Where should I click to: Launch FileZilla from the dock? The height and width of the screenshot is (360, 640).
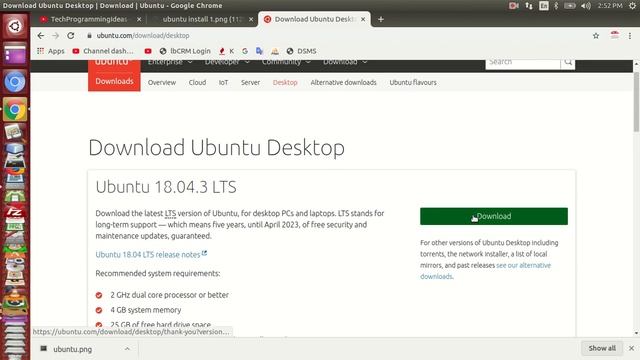click(15, 212)
